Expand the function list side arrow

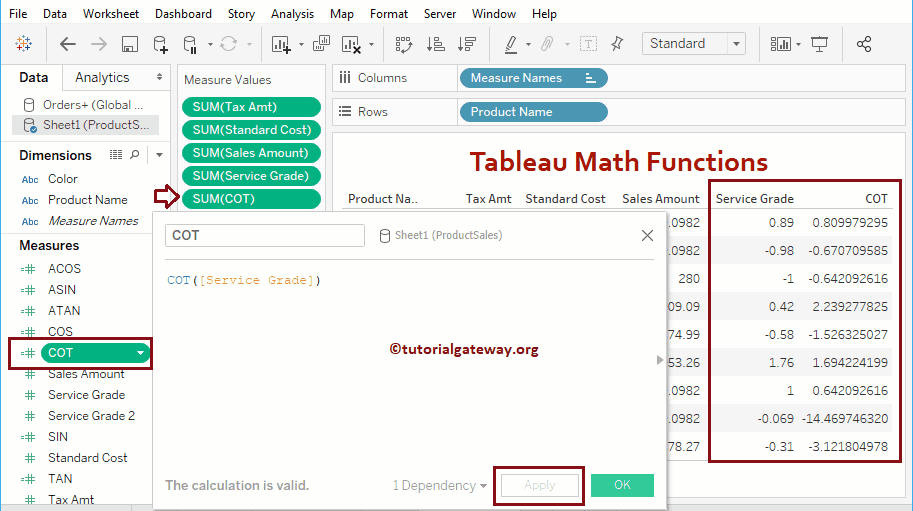pos(659,360)
